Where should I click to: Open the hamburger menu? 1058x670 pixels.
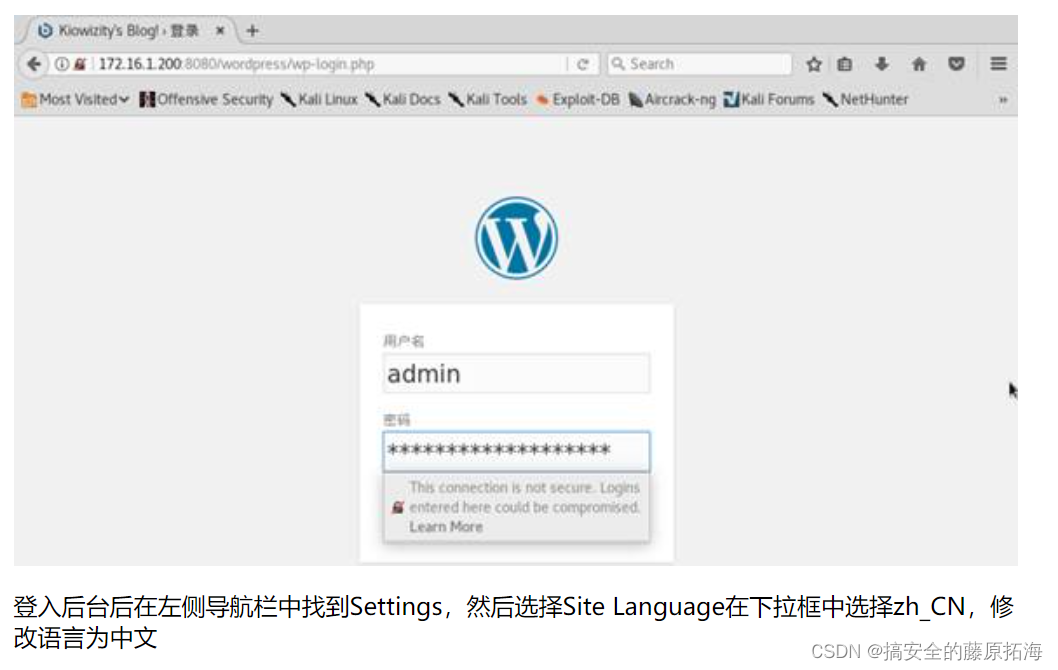[999, 64]
